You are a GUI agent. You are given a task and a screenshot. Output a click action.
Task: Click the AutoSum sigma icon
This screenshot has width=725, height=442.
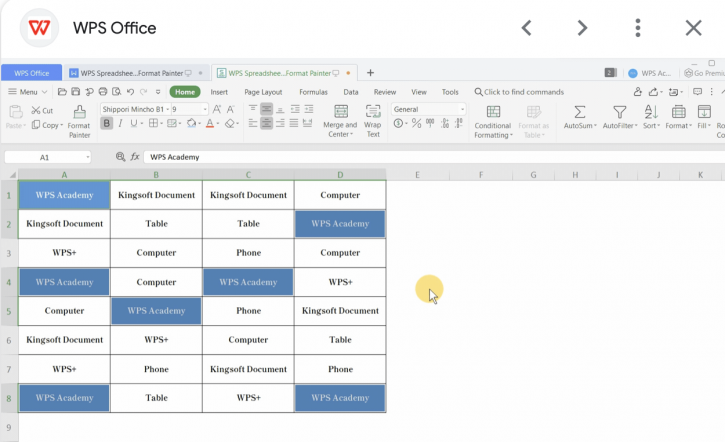click(x=579, y=112)
